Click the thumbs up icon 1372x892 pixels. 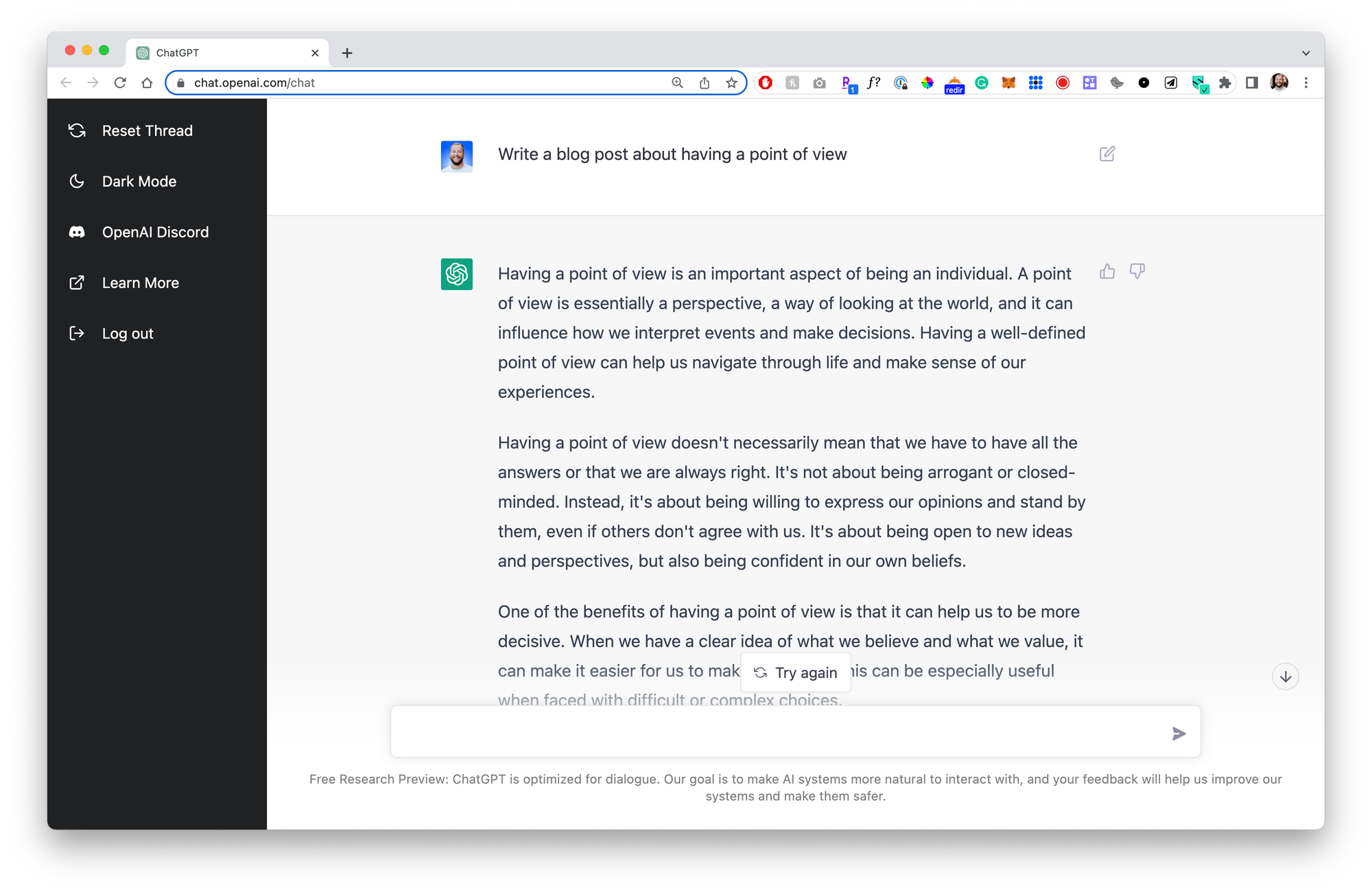click(1108, 271)
